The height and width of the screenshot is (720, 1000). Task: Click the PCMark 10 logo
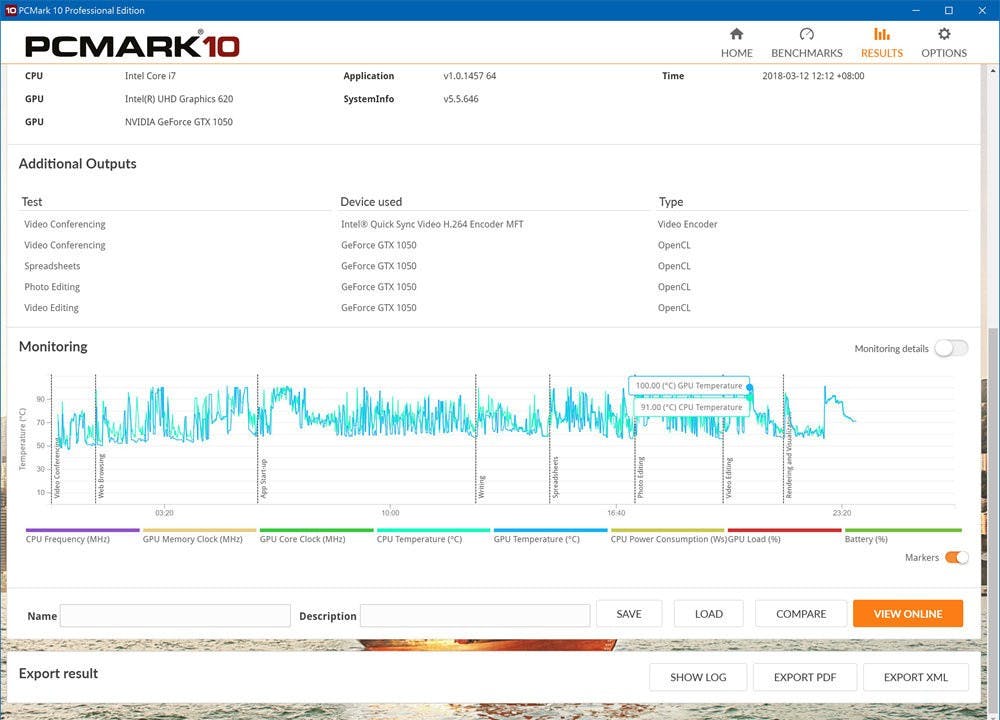pyautogui.click(x=132, y=46)
